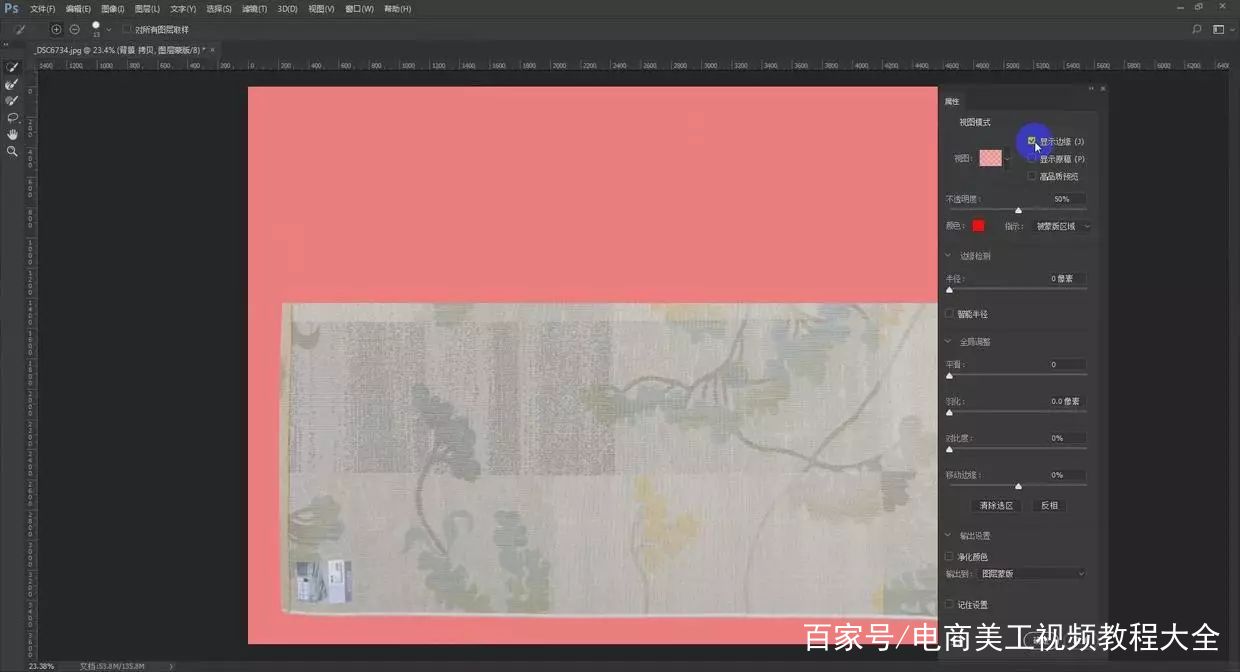Enable the '智能半径' checkbox
Viewport: 1240px width, 672px height.
(x=949, y=314)
